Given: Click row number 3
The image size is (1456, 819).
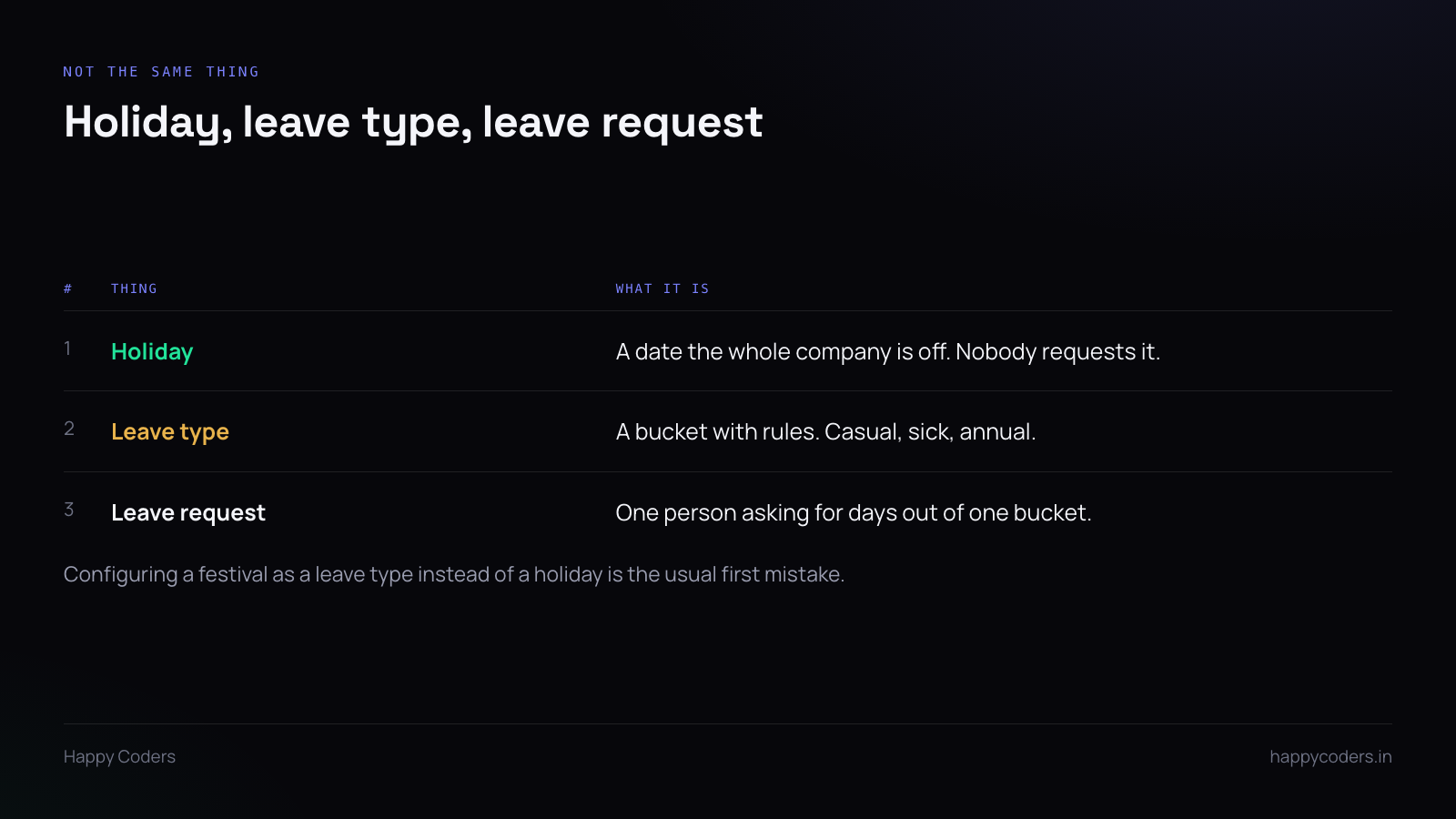Looking at the screenshot, I should (x=69, y=510).
